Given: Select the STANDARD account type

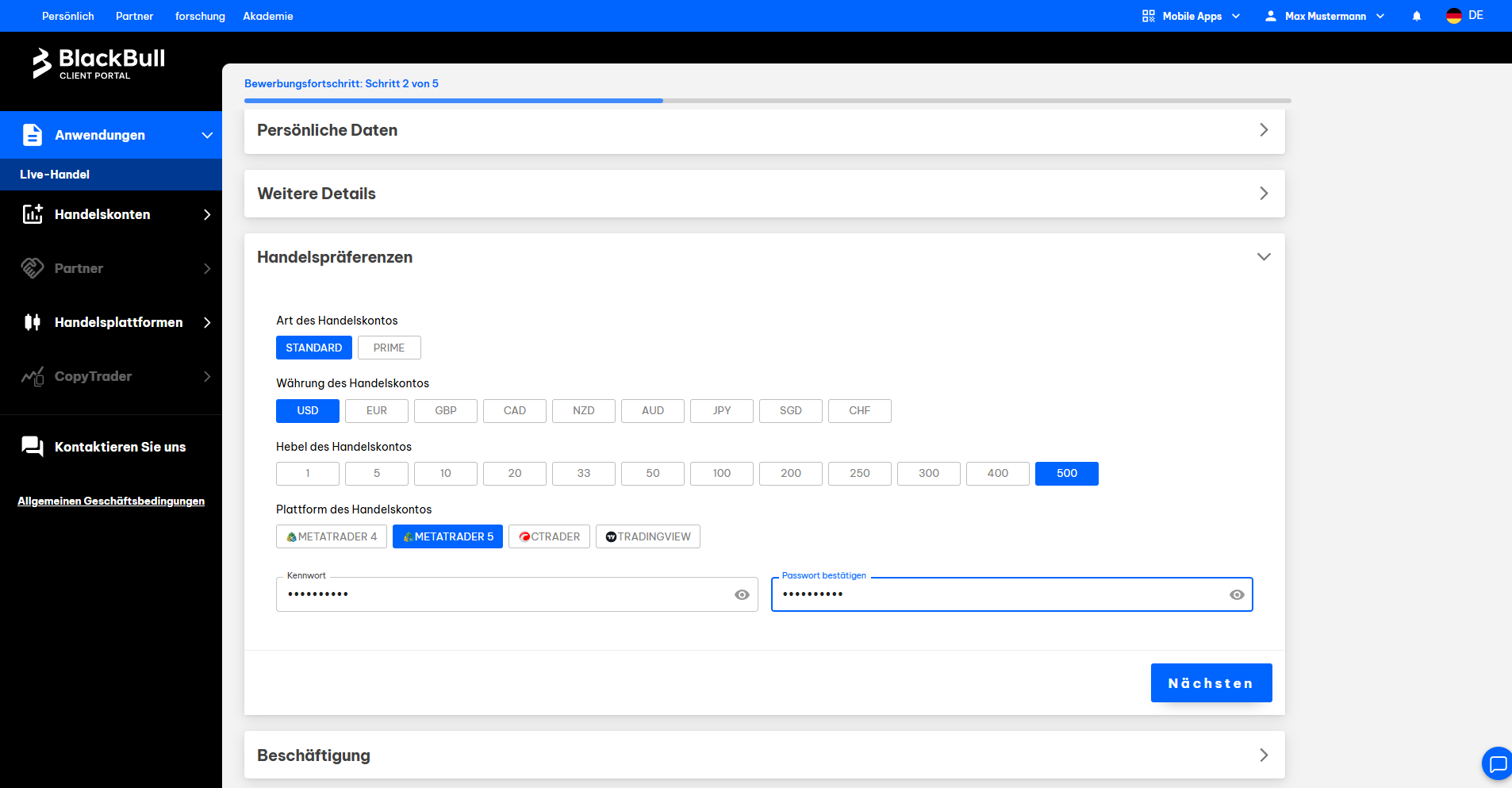Looking at the screenshot, I should (314, 348).
